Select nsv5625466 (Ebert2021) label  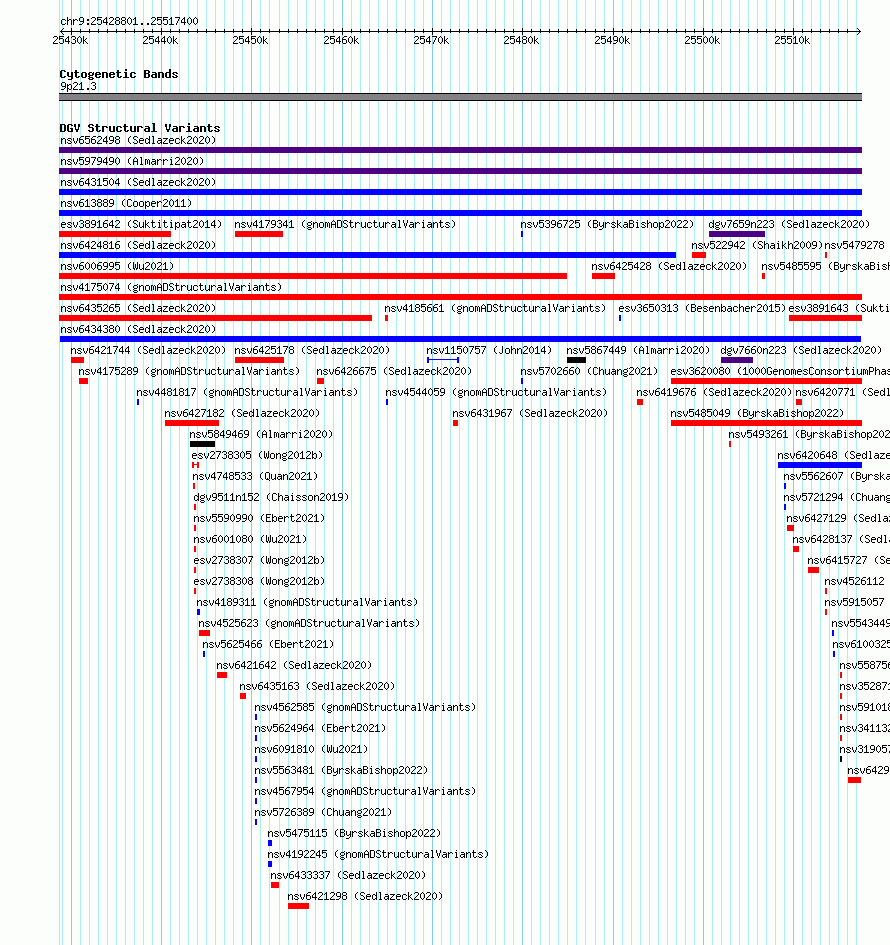[268, 644]
